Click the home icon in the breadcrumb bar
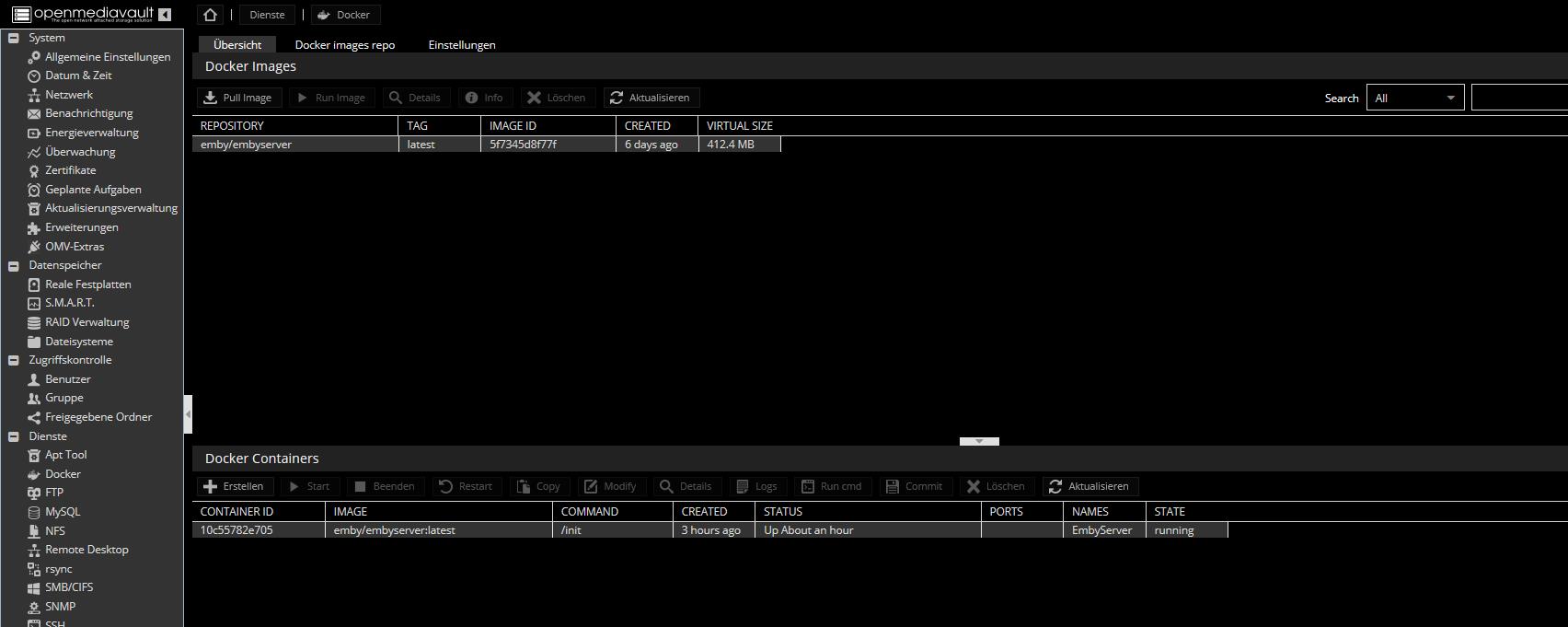The image size is (1568, 627). [210, 15]
